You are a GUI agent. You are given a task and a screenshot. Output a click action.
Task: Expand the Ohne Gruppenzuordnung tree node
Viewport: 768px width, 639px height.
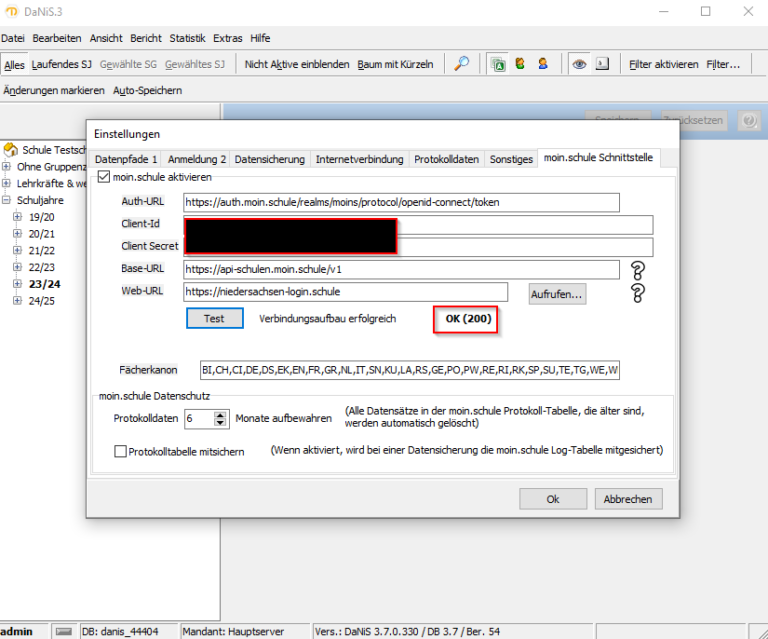7,167
